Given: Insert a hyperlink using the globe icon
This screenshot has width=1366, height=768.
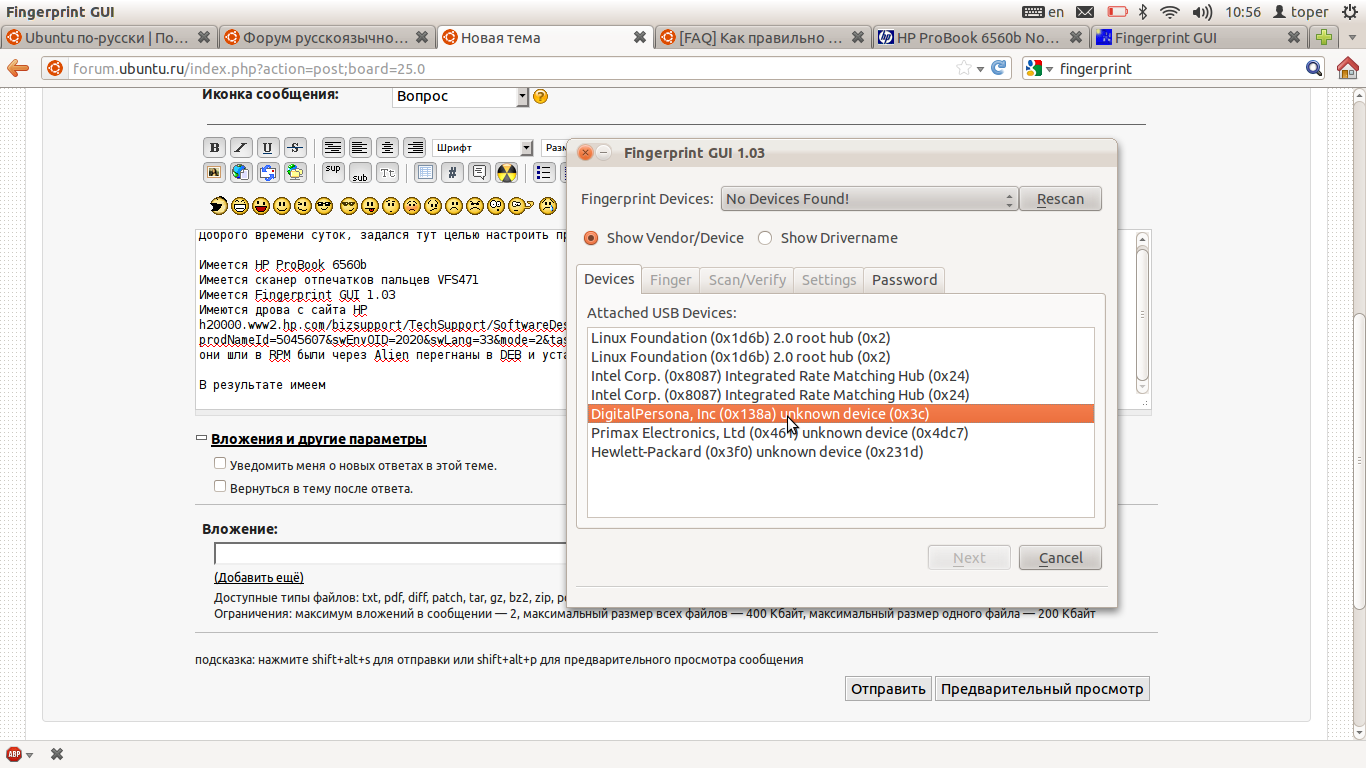Looking at the screenshot, I should (241, 173).
